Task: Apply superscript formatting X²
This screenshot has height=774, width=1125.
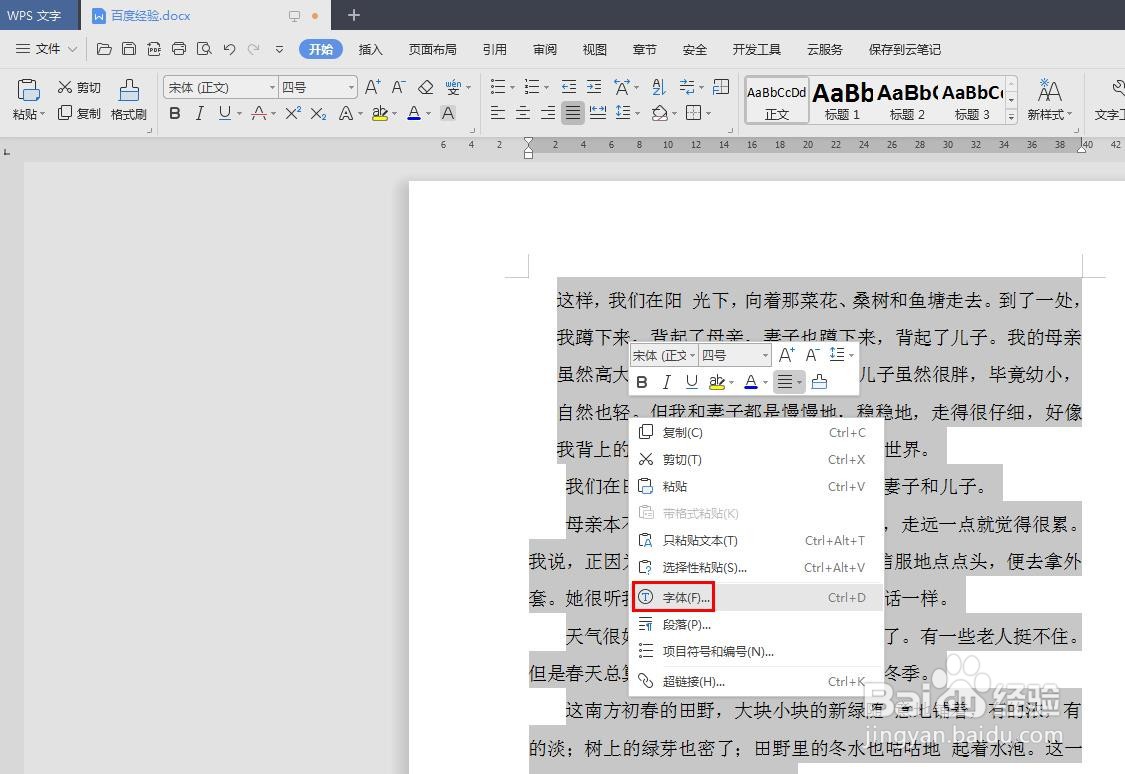Action: point(294,113)
